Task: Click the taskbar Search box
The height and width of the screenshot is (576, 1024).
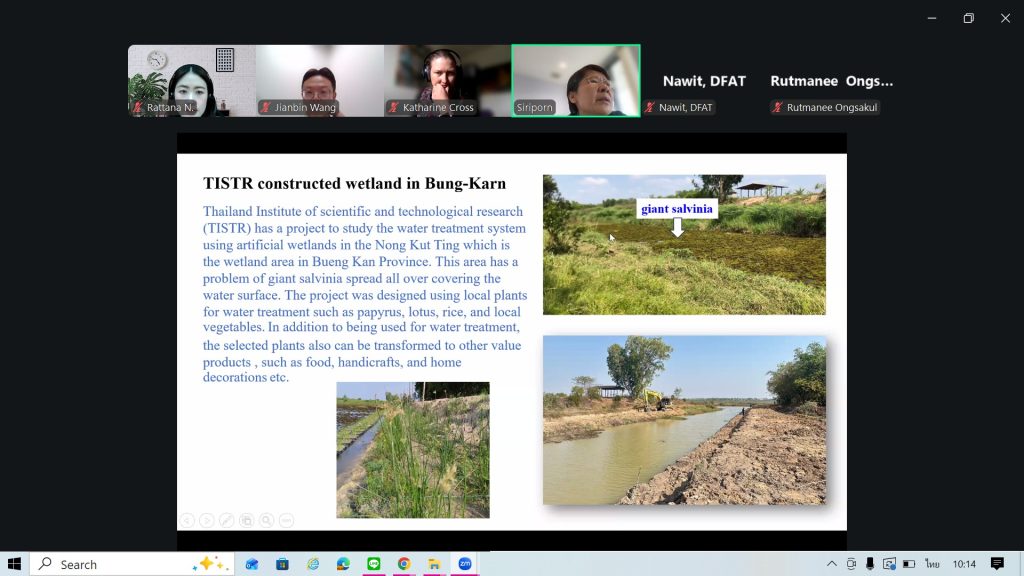Action: click(x=132, y=564)
